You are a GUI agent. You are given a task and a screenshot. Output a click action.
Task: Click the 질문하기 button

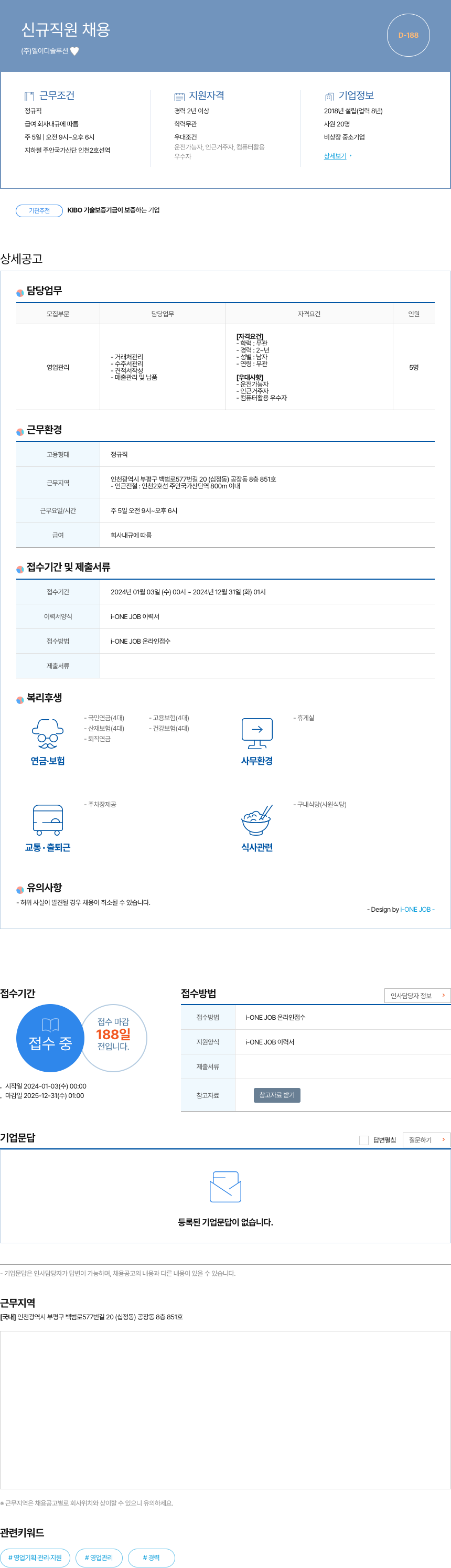tap(426, 1140)
